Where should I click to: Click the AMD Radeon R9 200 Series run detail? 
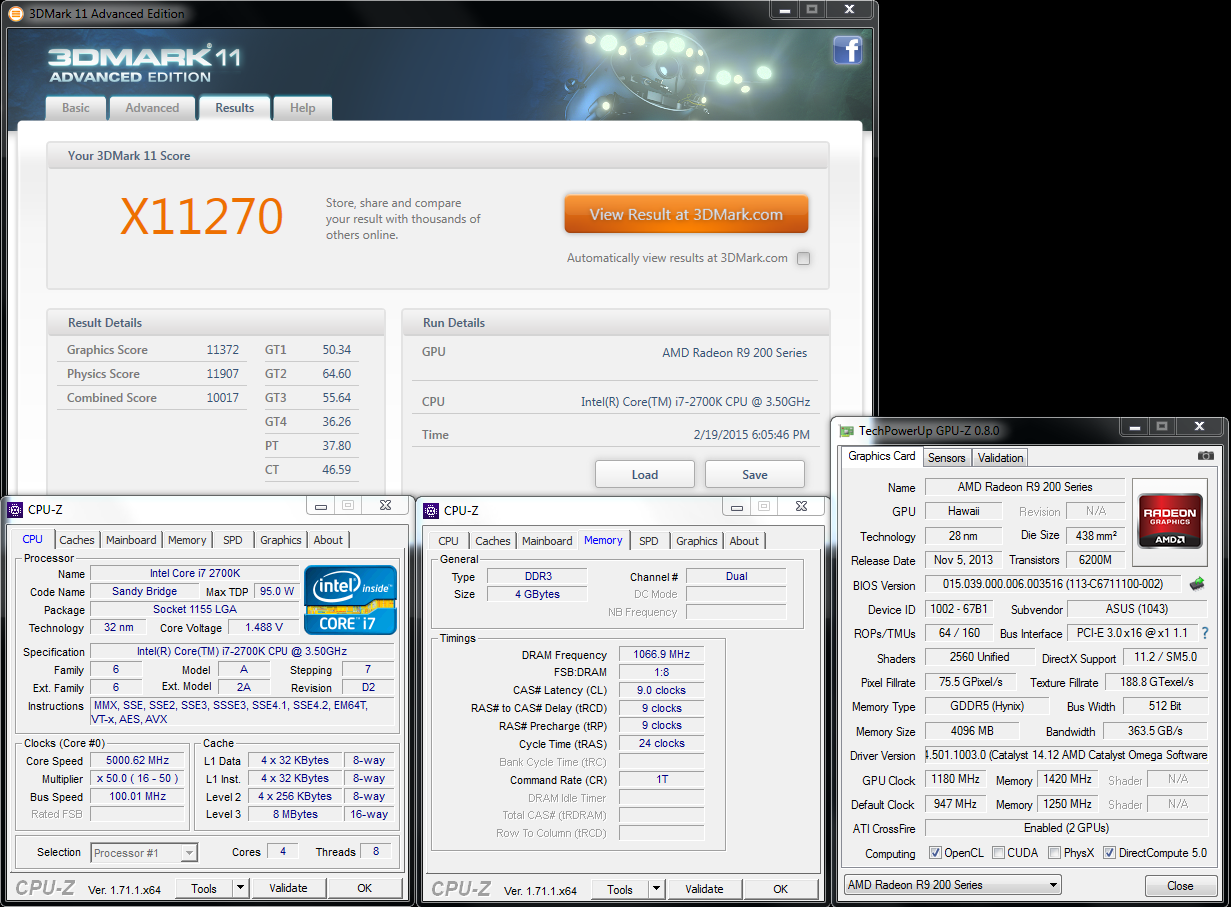pyautogui.click(x=734, y=352)
